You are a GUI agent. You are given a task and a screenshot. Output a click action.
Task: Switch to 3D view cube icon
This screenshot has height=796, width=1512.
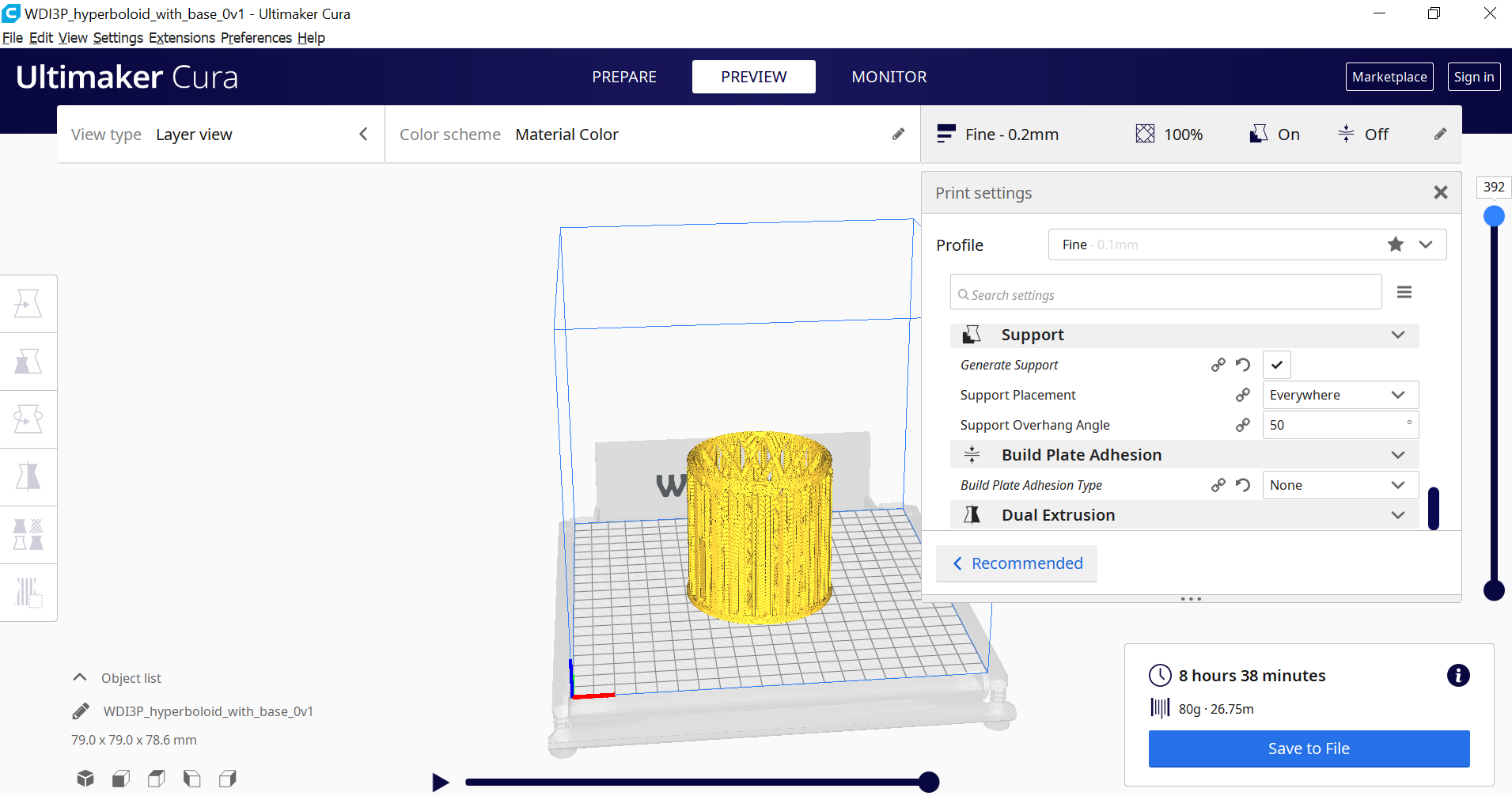pyautogui.click(x=85, y=779)
